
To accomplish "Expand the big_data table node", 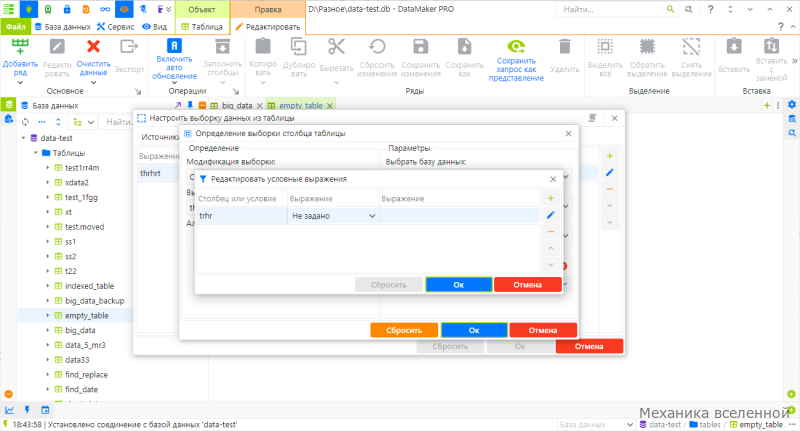I will click(47, 331).
